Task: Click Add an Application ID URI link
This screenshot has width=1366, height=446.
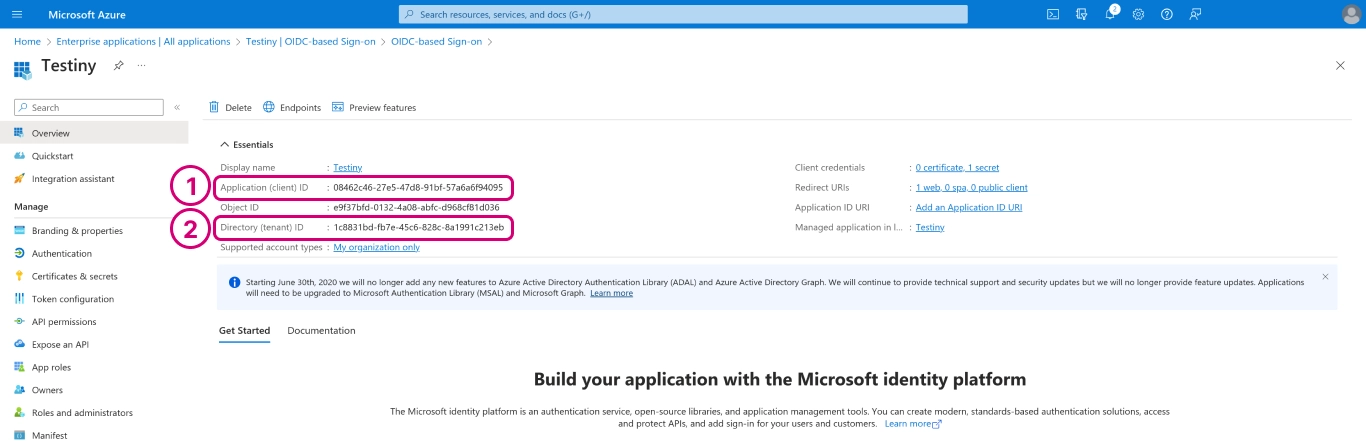Action: tap(968, 207)
